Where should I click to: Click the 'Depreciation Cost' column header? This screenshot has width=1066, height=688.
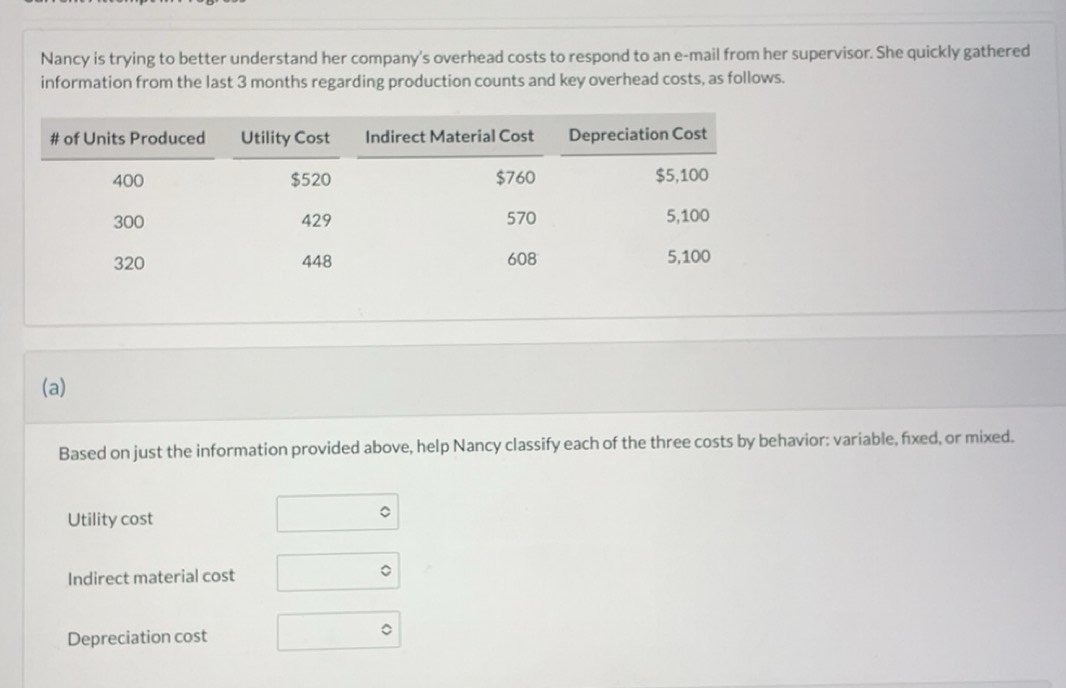pos(637,134)
